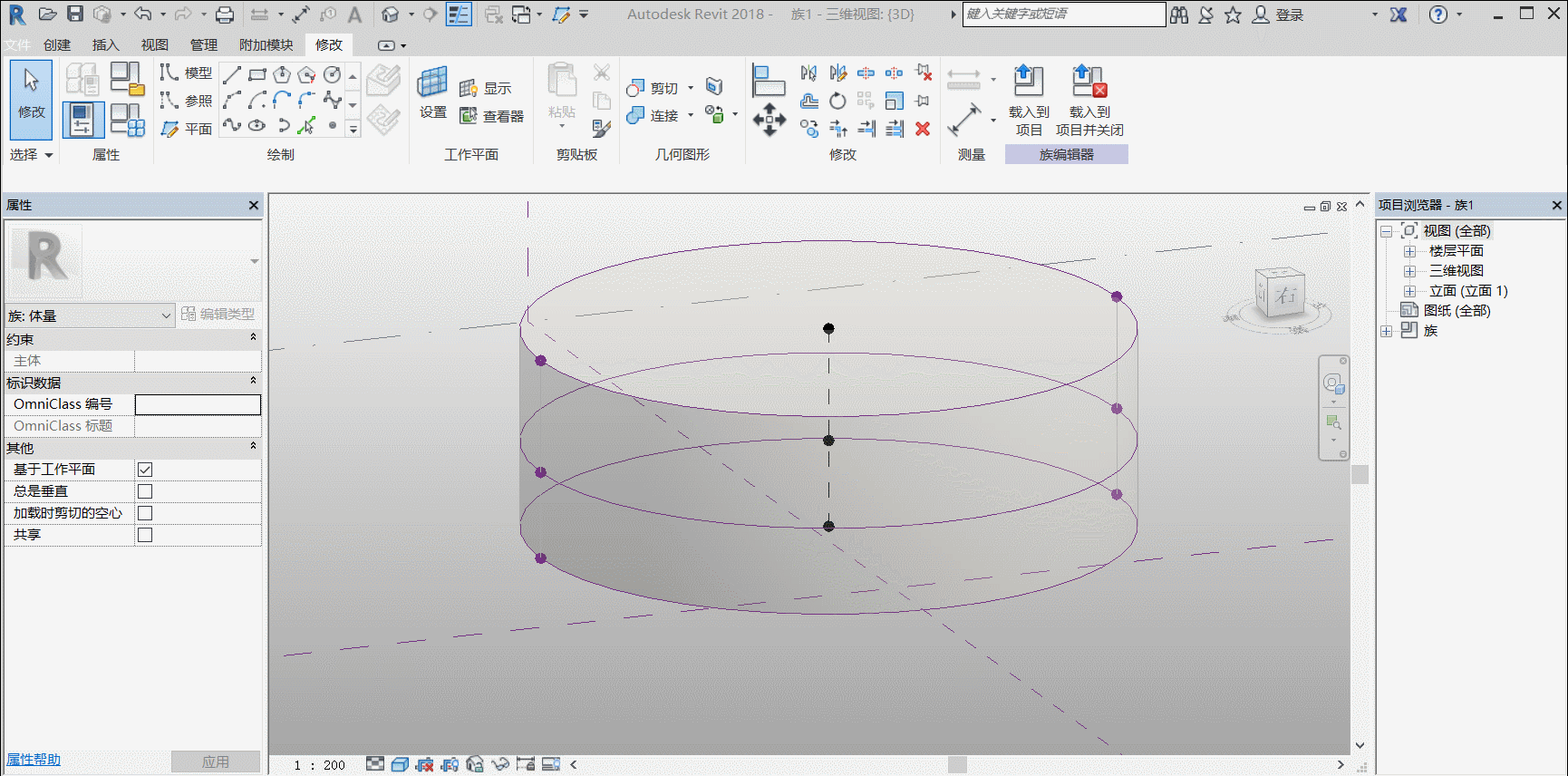Switch to the 视图 ribbon tab
Screen dimensions: 1568x776
[x=155, y=44]
